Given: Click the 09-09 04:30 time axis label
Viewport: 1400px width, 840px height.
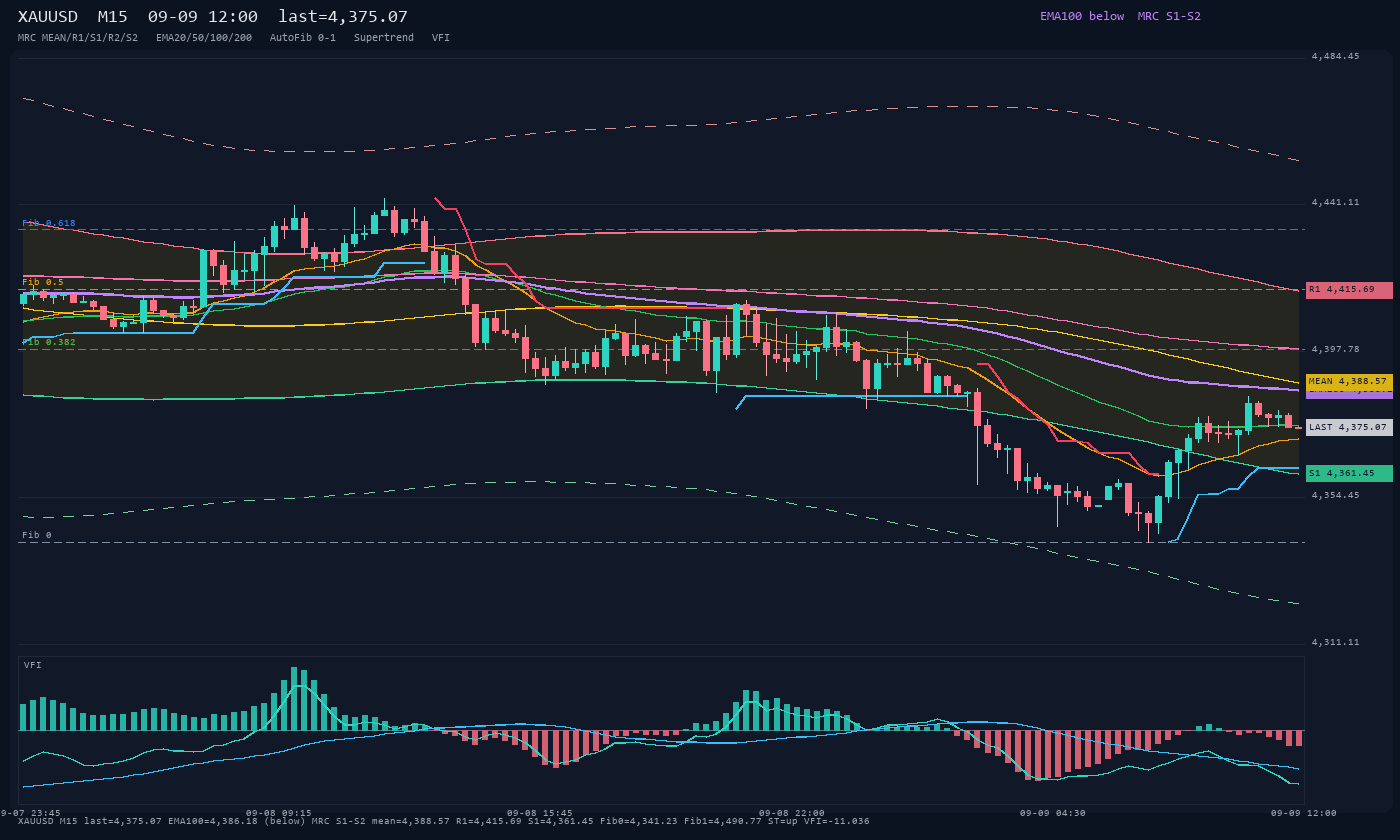Looking at the screenshot, I should point(1053,813).
